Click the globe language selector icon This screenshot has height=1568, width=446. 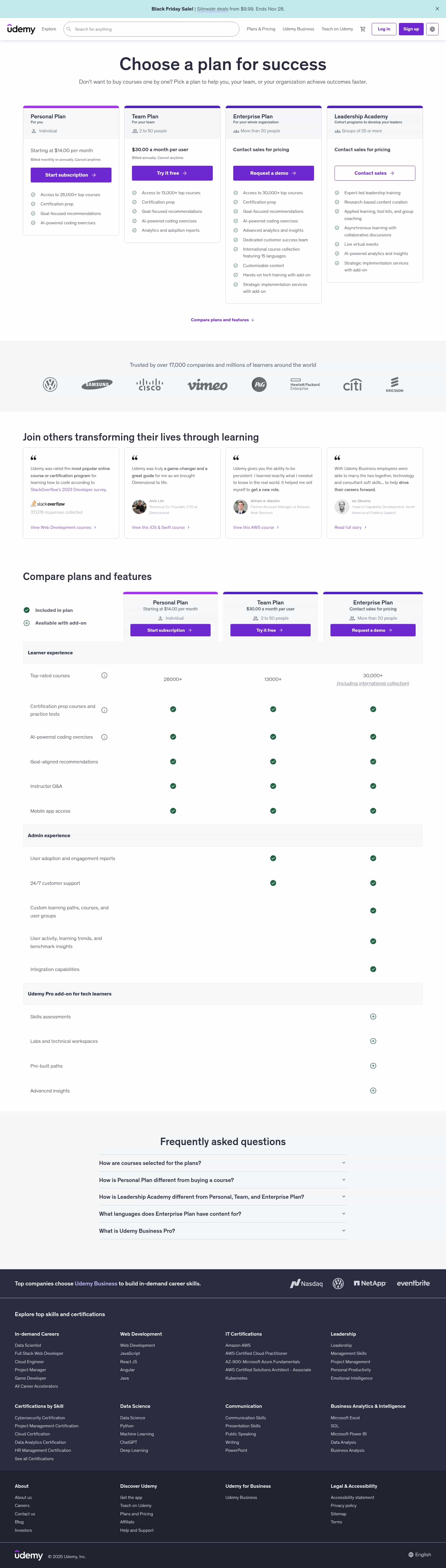pyautogui.click(x=432, y=29)
